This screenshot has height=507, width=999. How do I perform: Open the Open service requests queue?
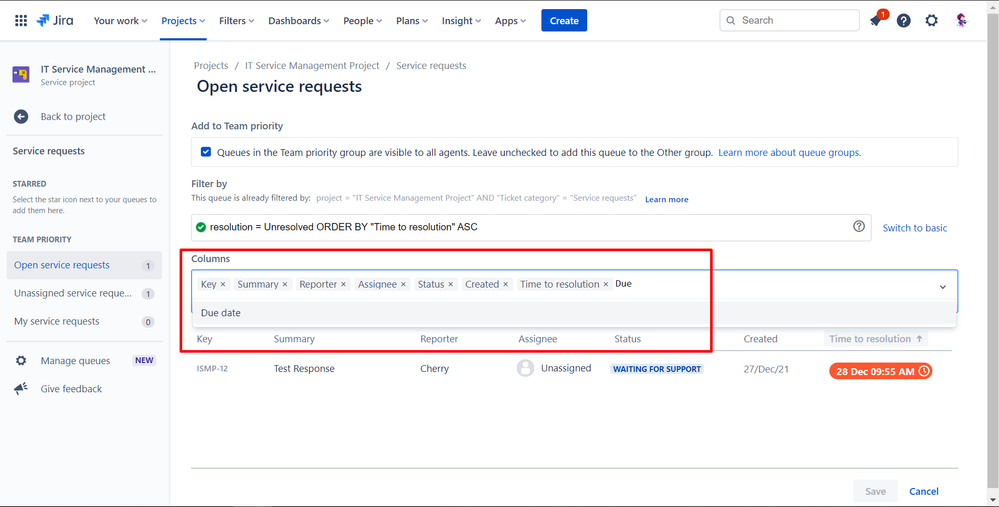[x=83, y=265]
